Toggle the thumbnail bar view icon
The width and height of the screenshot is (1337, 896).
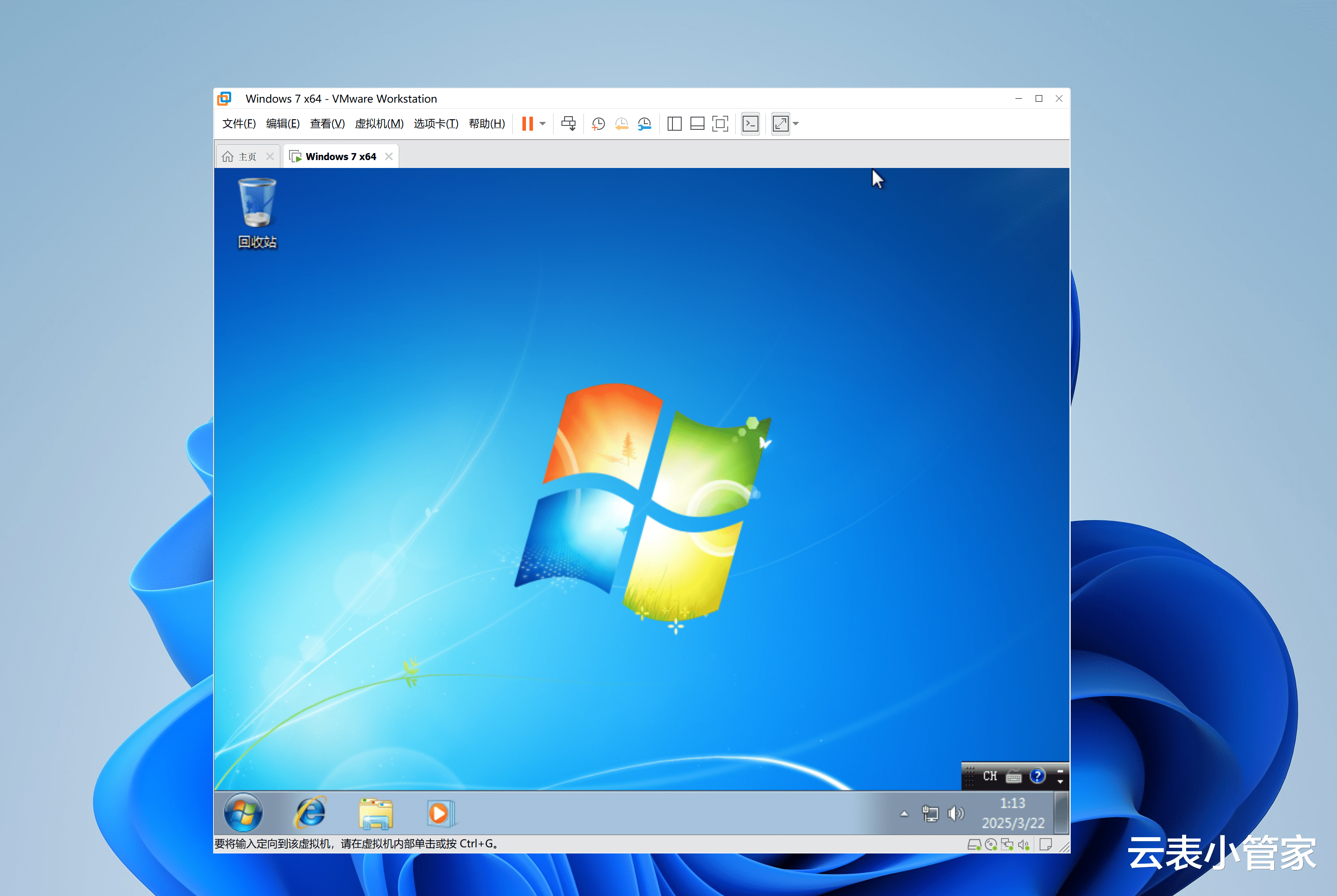coord(697,123)
